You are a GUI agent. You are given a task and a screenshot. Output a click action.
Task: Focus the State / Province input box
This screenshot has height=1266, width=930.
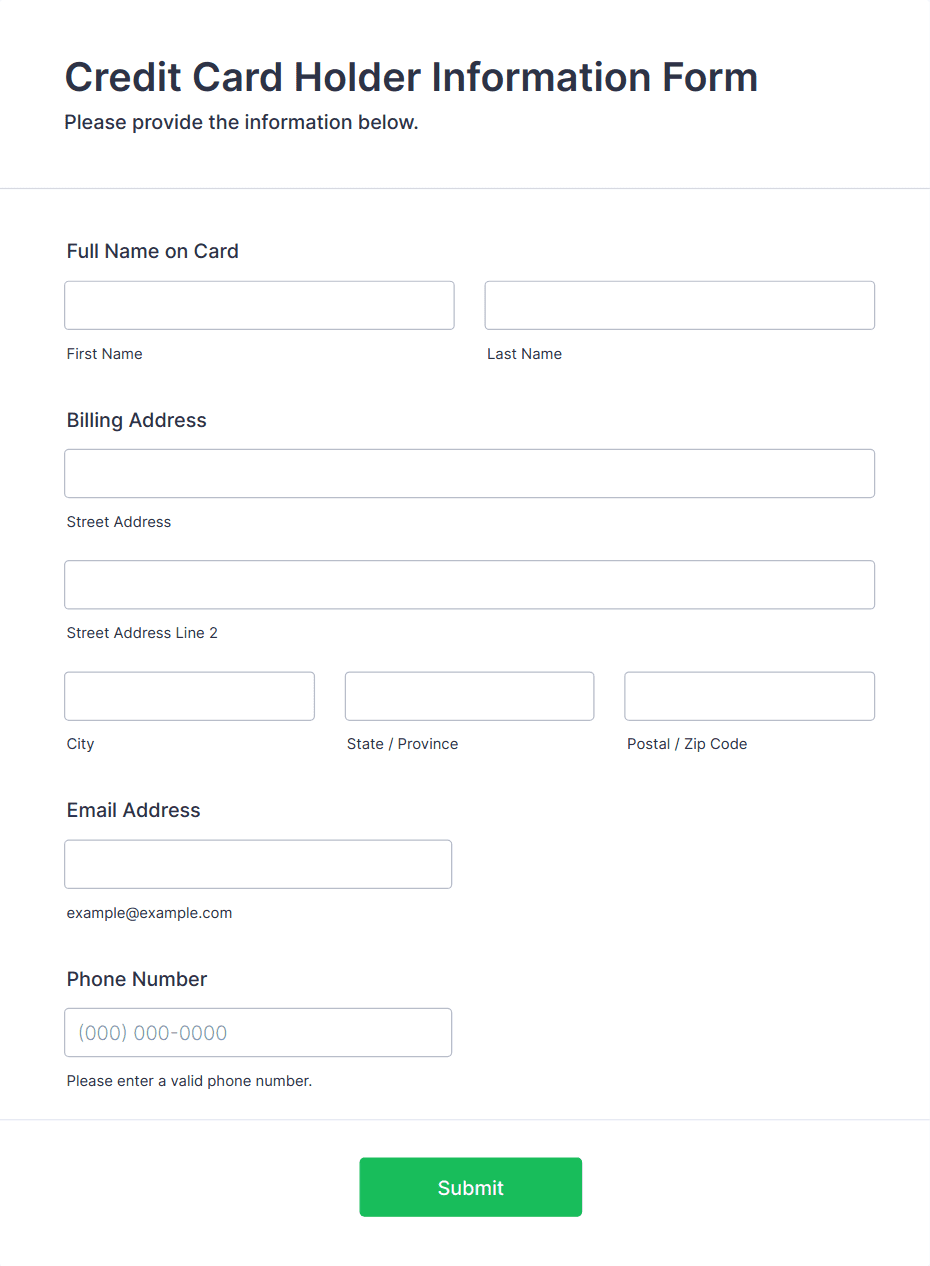pyautogui.click(x=469, y=696)
